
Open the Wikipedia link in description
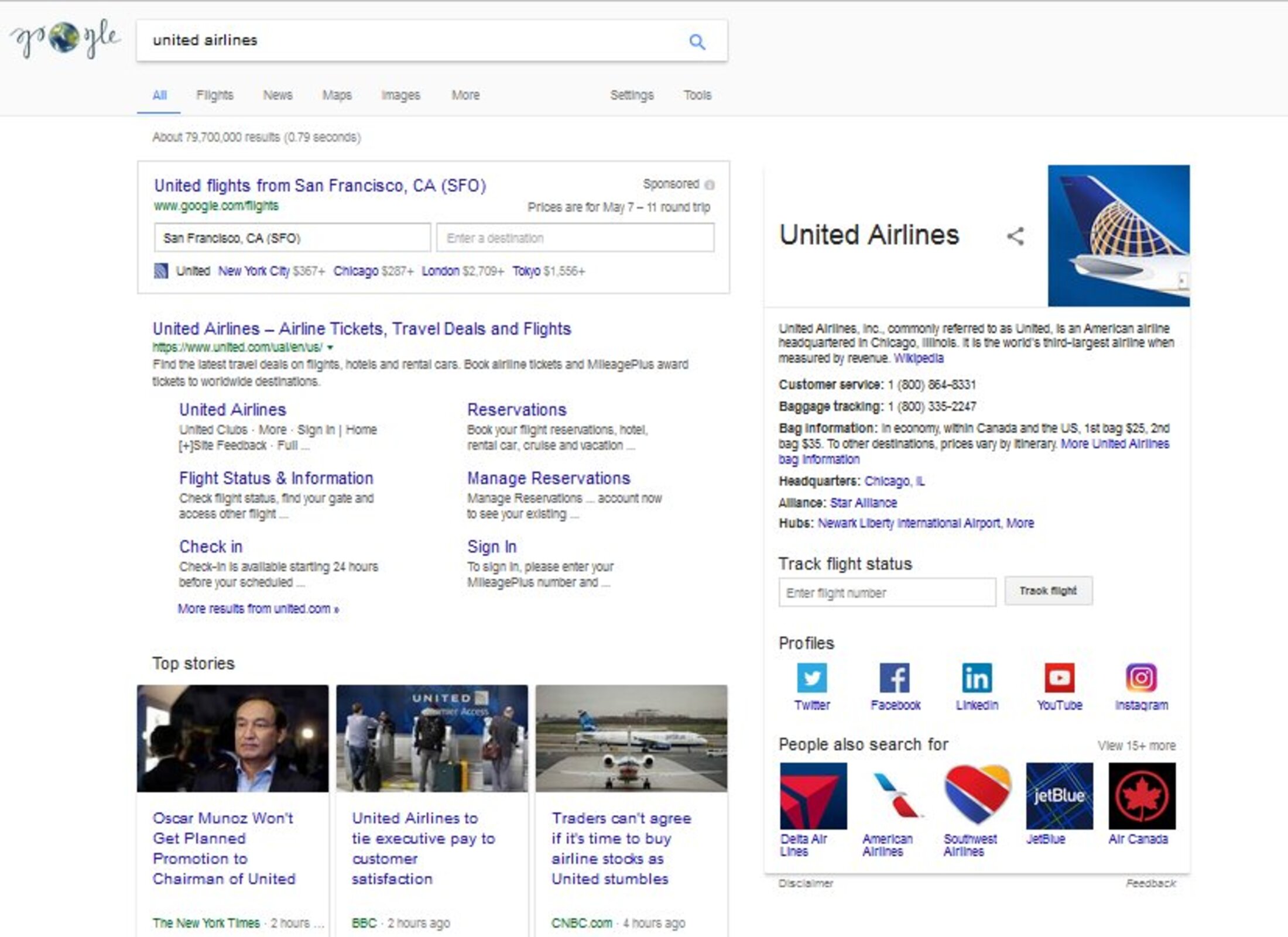918,358
